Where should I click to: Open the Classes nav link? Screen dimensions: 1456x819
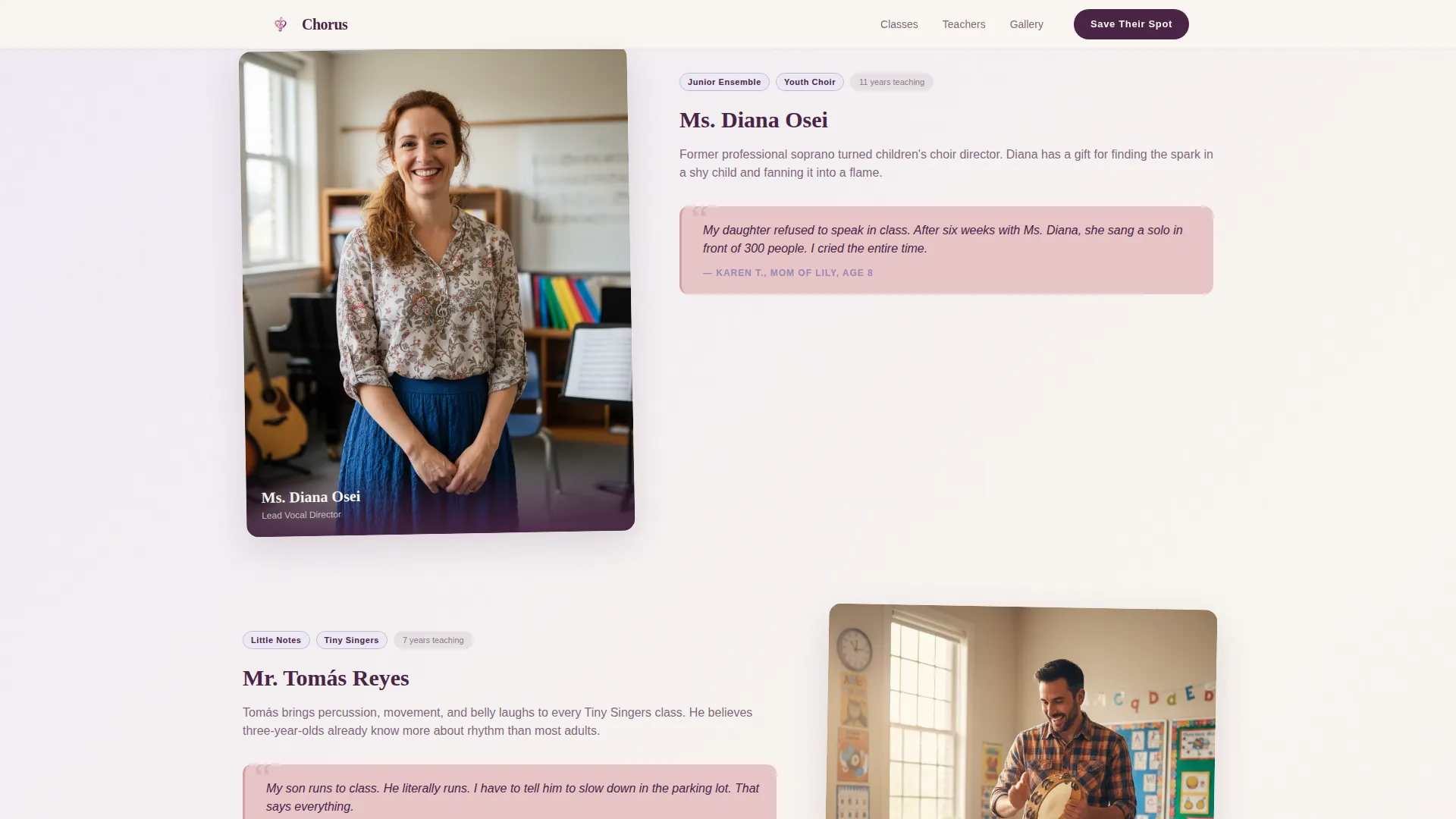coord(899,24)
